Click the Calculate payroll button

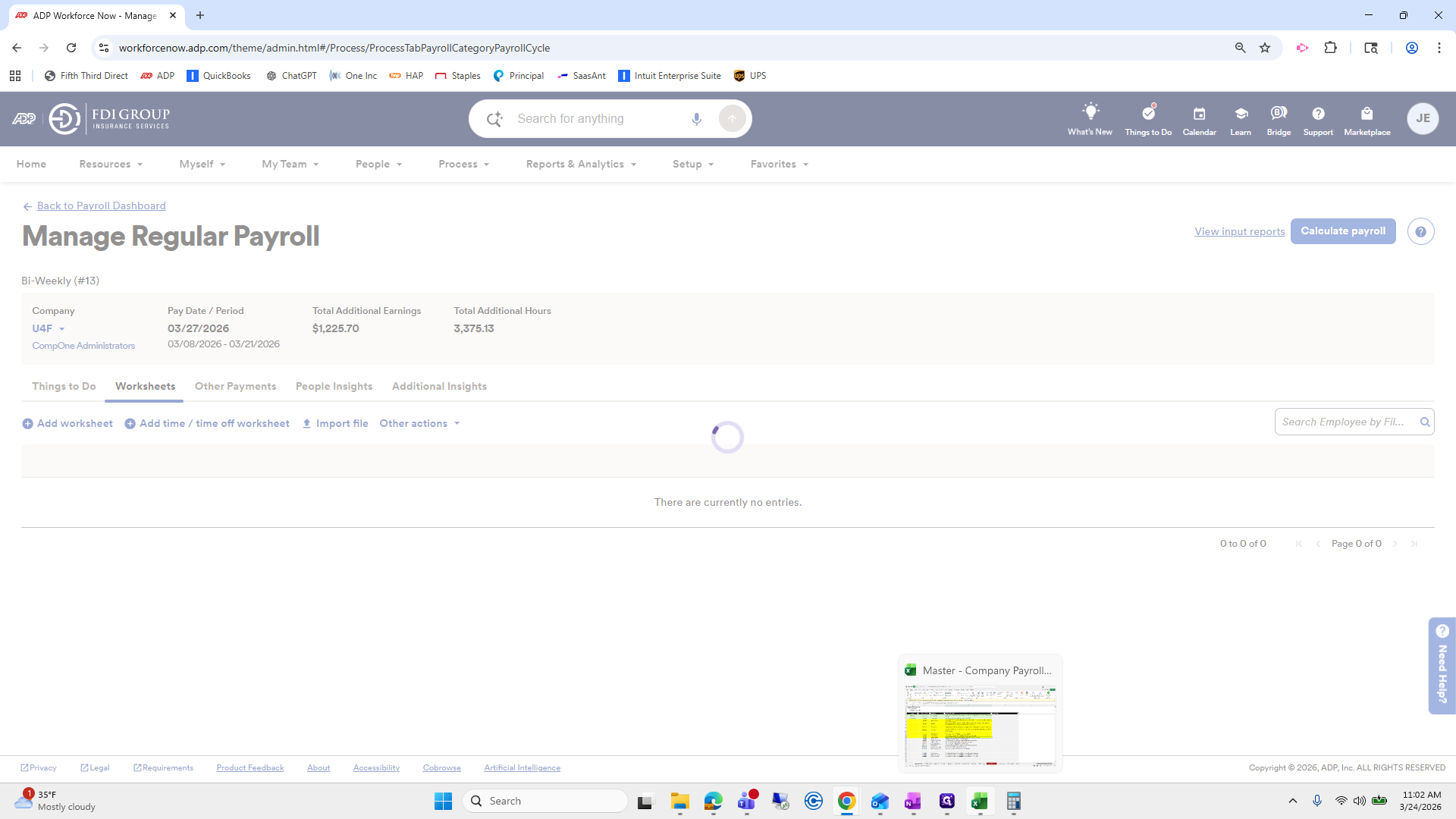point(1342,231)
